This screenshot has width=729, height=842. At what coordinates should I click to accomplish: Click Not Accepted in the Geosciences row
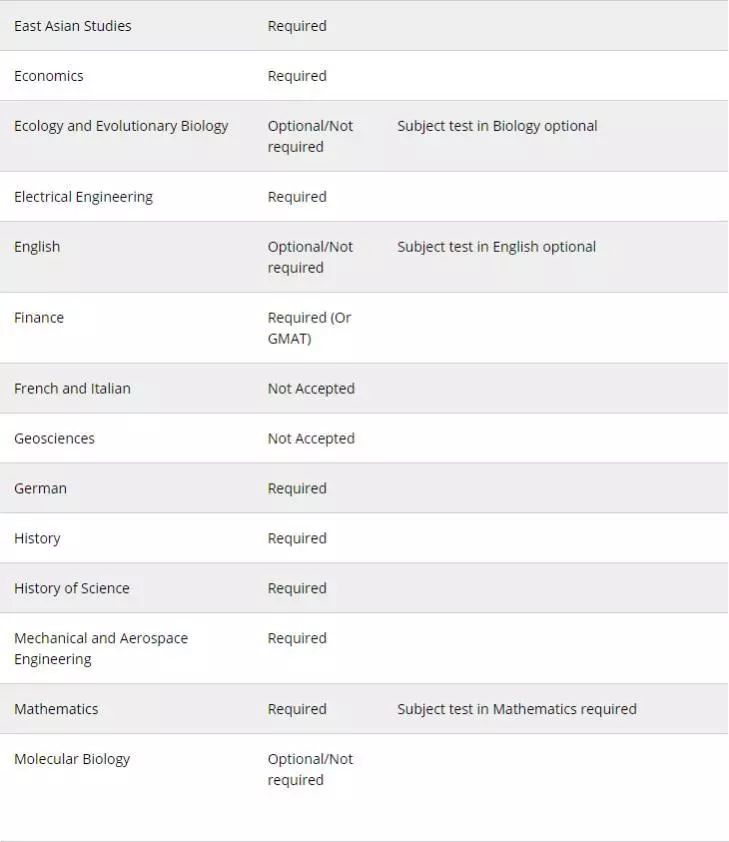coord(311,438)
